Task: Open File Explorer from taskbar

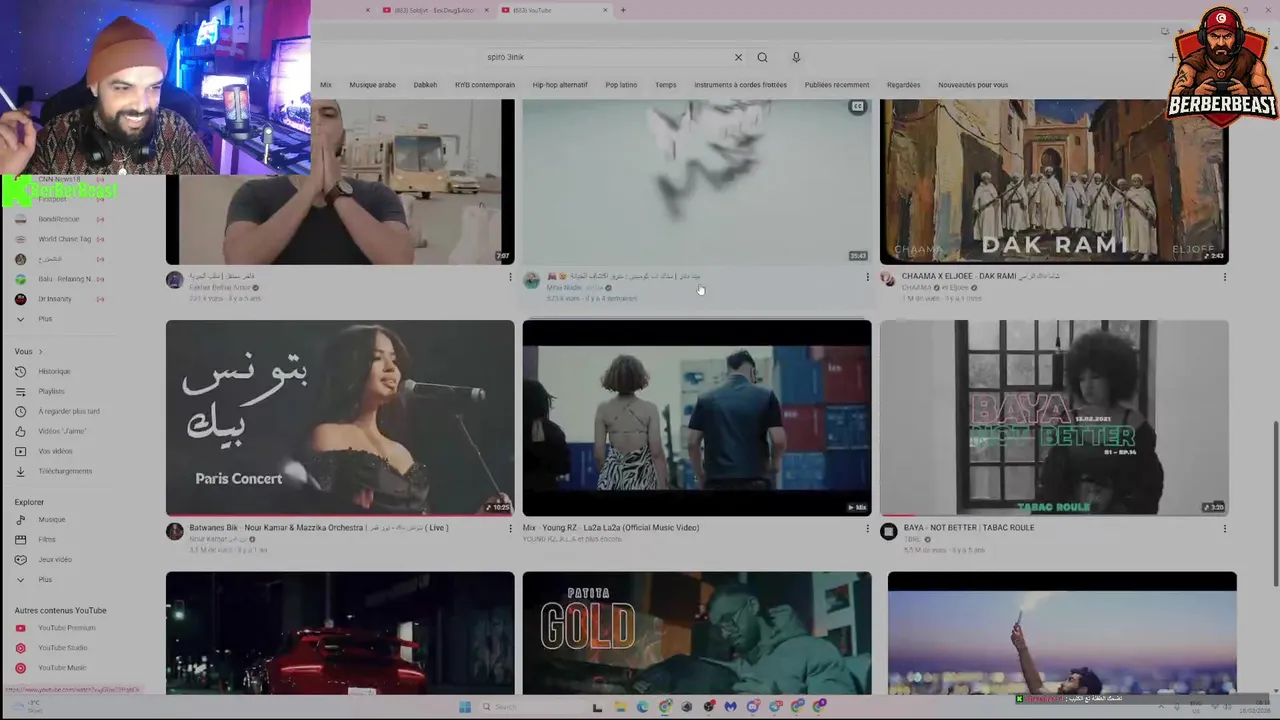Action: (620, 707)
